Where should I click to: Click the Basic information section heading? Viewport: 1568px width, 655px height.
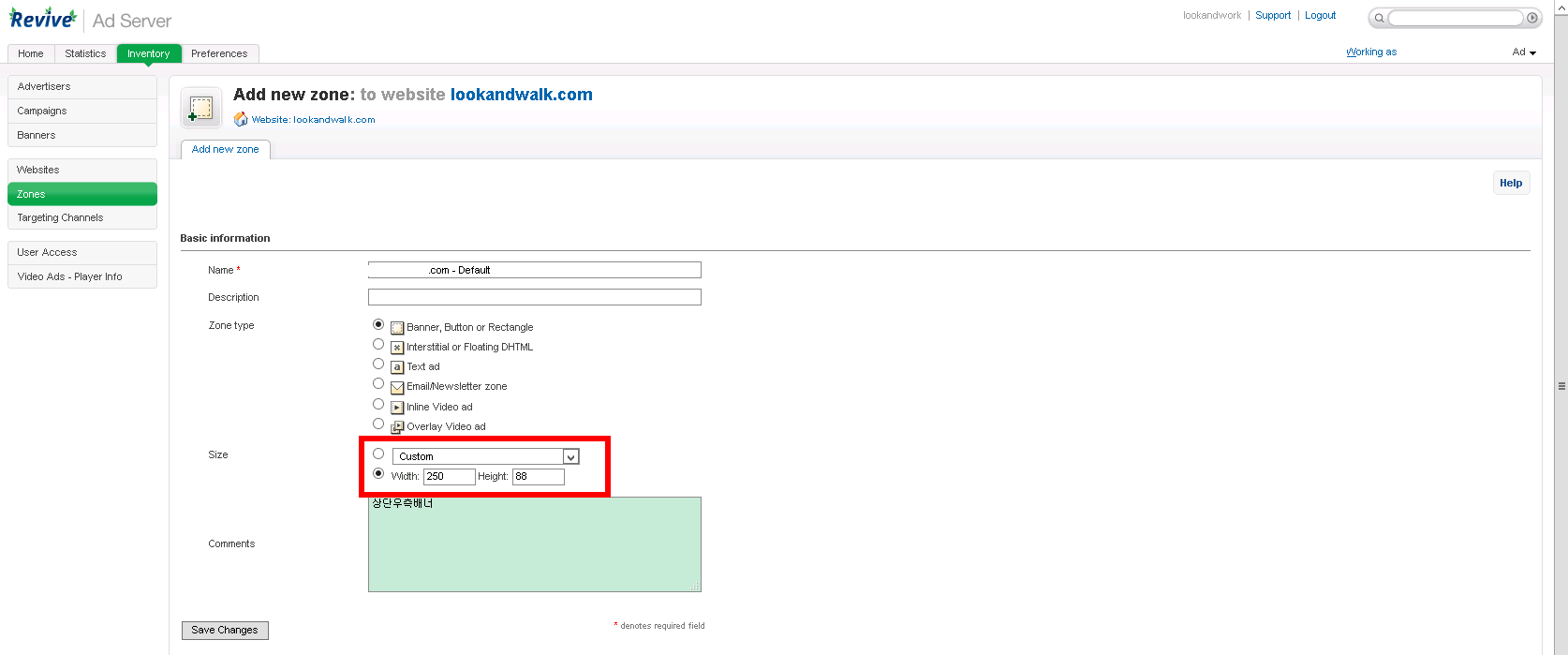tap(225, 238)
